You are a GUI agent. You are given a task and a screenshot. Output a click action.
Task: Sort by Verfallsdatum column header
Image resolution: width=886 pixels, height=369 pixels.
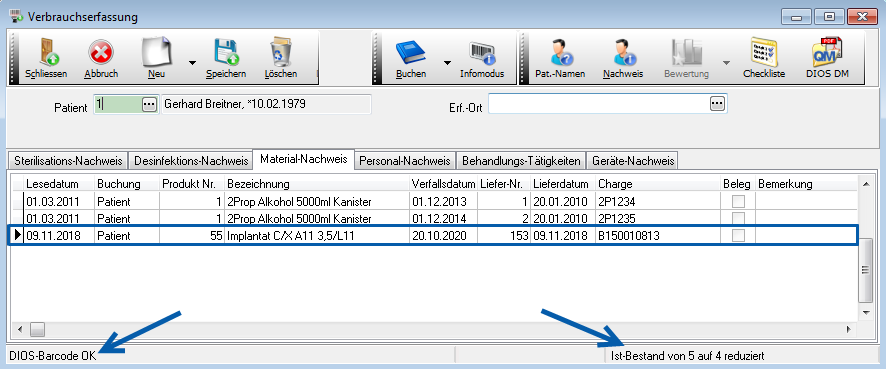pyautogui.click(x=444, y=184)
